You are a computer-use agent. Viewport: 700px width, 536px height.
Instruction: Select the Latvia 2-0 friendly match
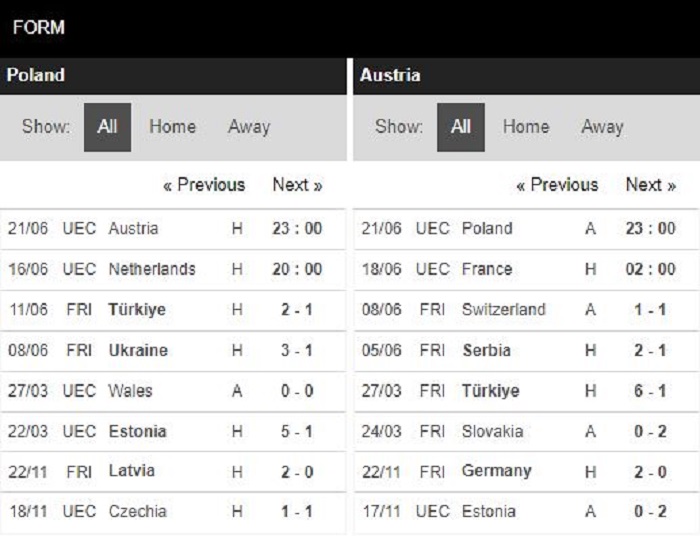tap(173, 472)
